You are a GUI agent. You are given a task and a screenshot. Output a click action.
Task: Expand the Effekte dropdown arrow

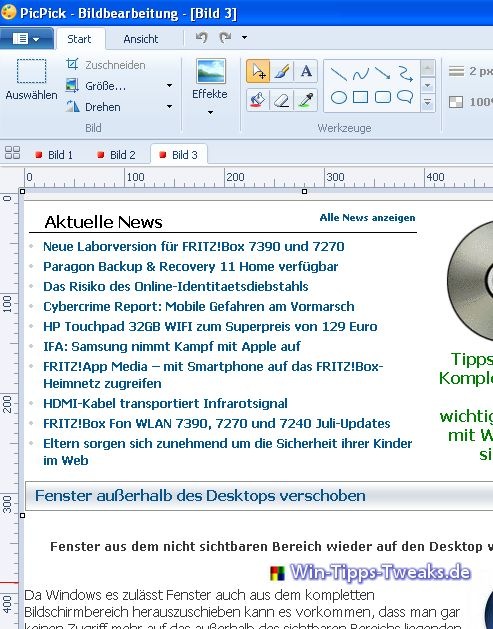point(210,112)
